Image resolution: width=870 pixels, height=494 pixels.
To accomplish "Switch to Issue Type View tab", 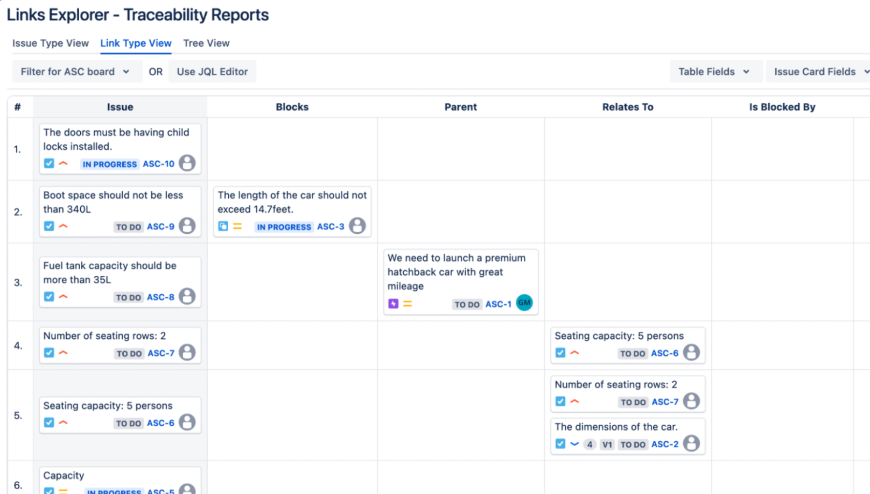I will pos(50,44).
